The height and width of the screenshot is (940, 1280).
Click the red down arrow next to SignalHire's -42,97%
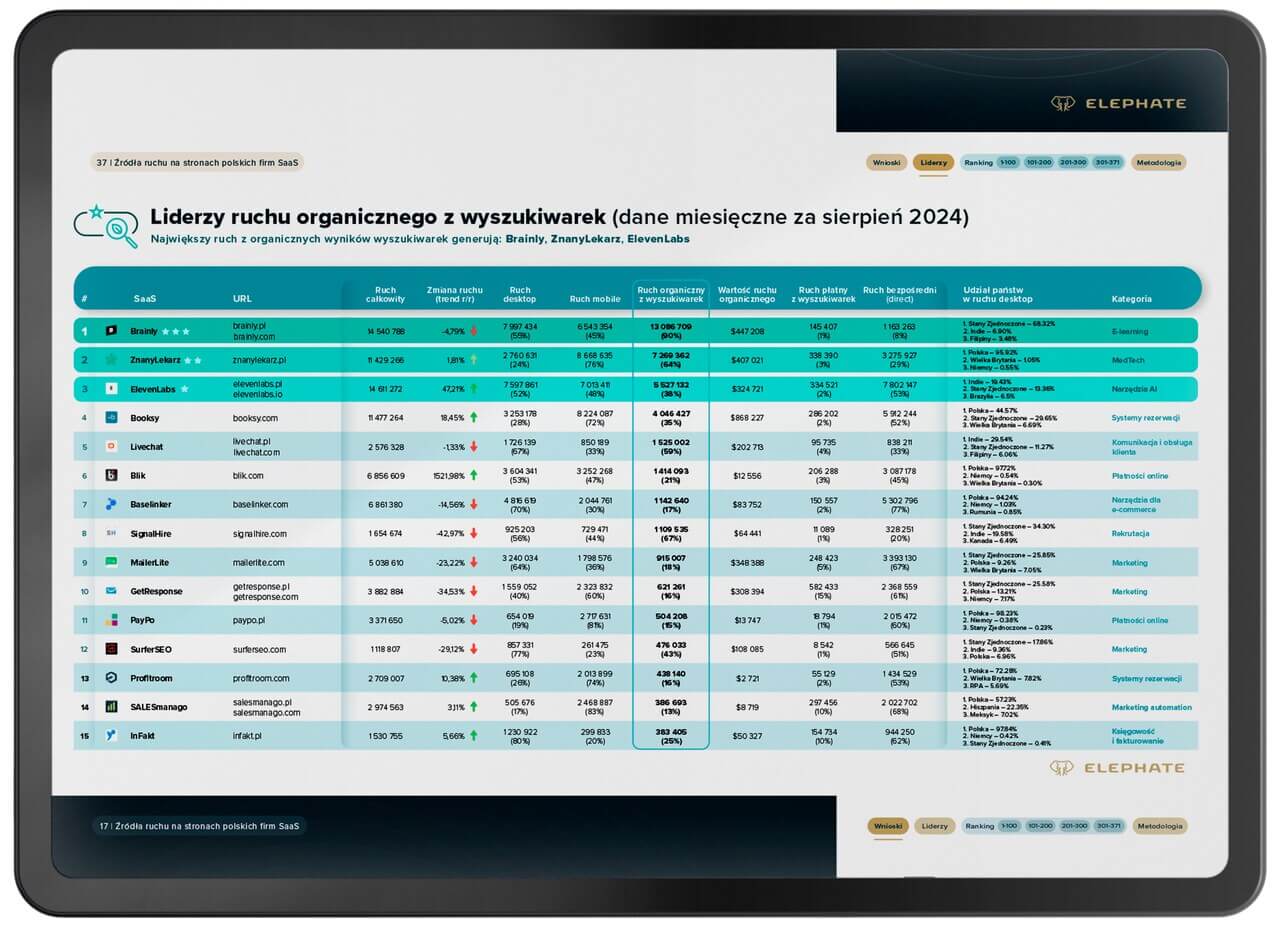473,533
